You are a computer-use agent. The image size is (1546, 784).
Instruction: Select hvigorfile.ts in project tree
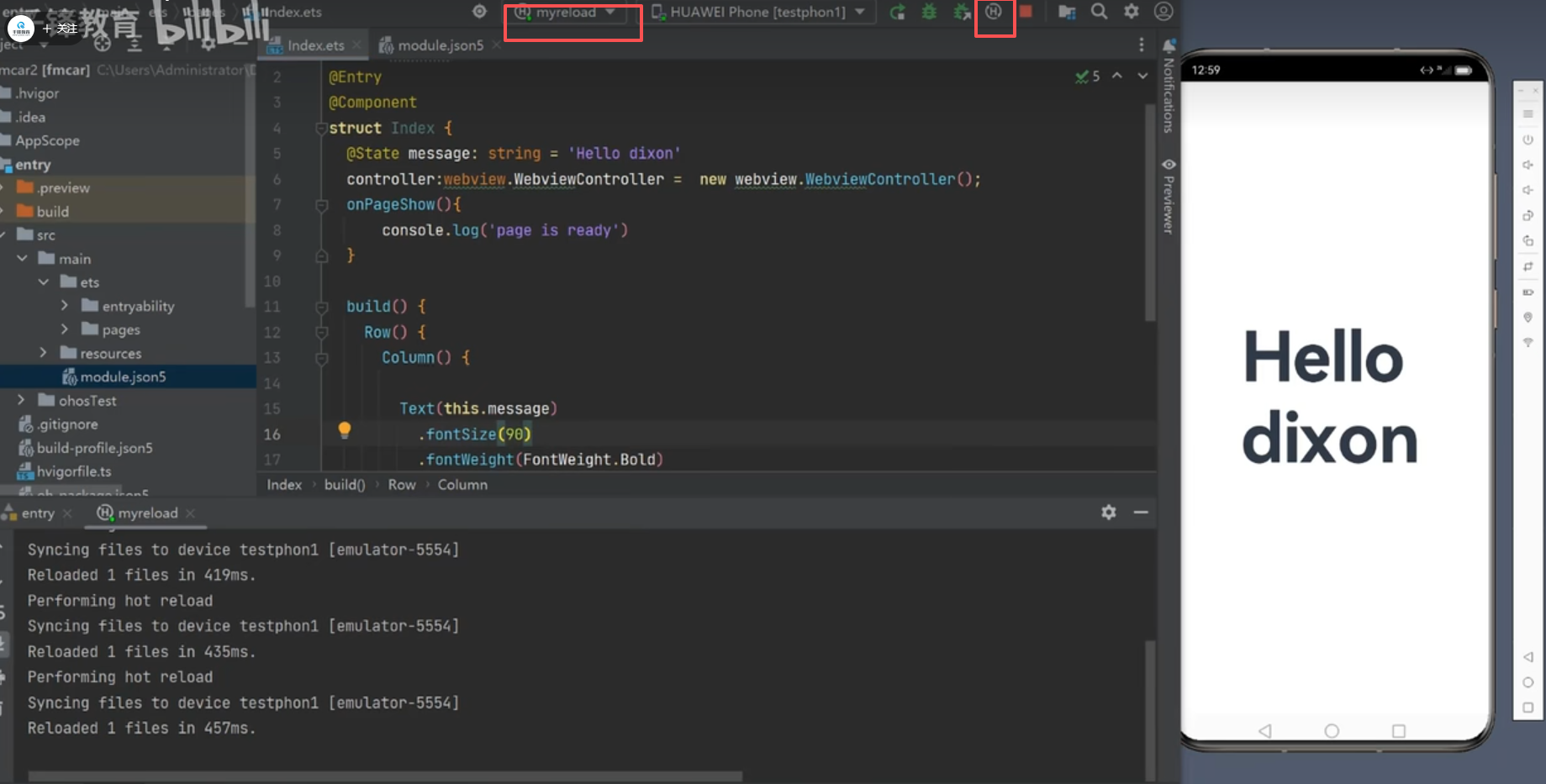[73, 471]
